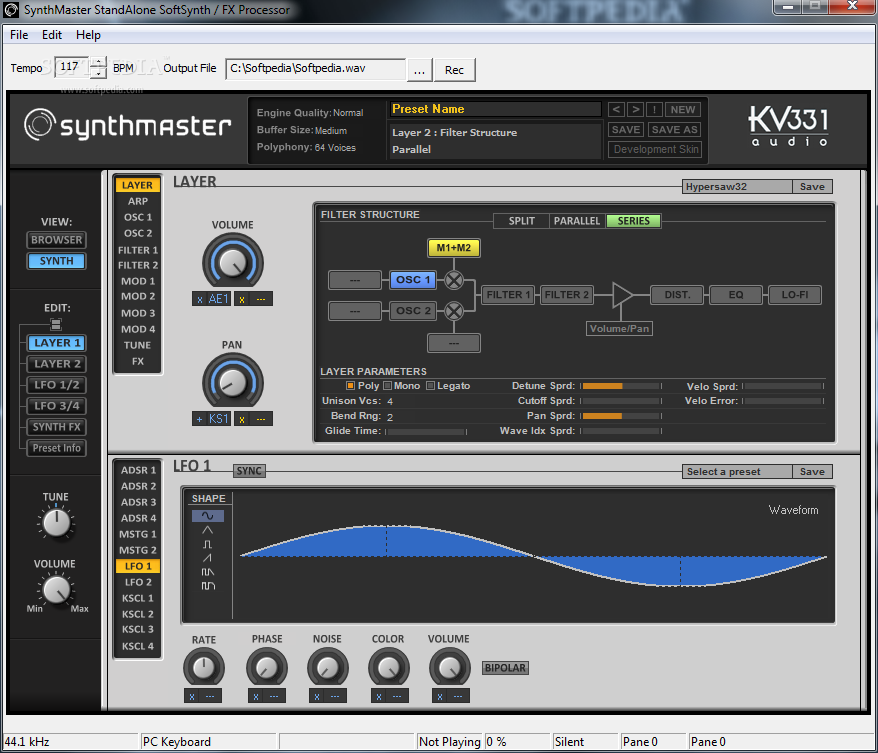Click the LFO RATE knob
Screen dimensions: 878x753
[x=204, y=668]
